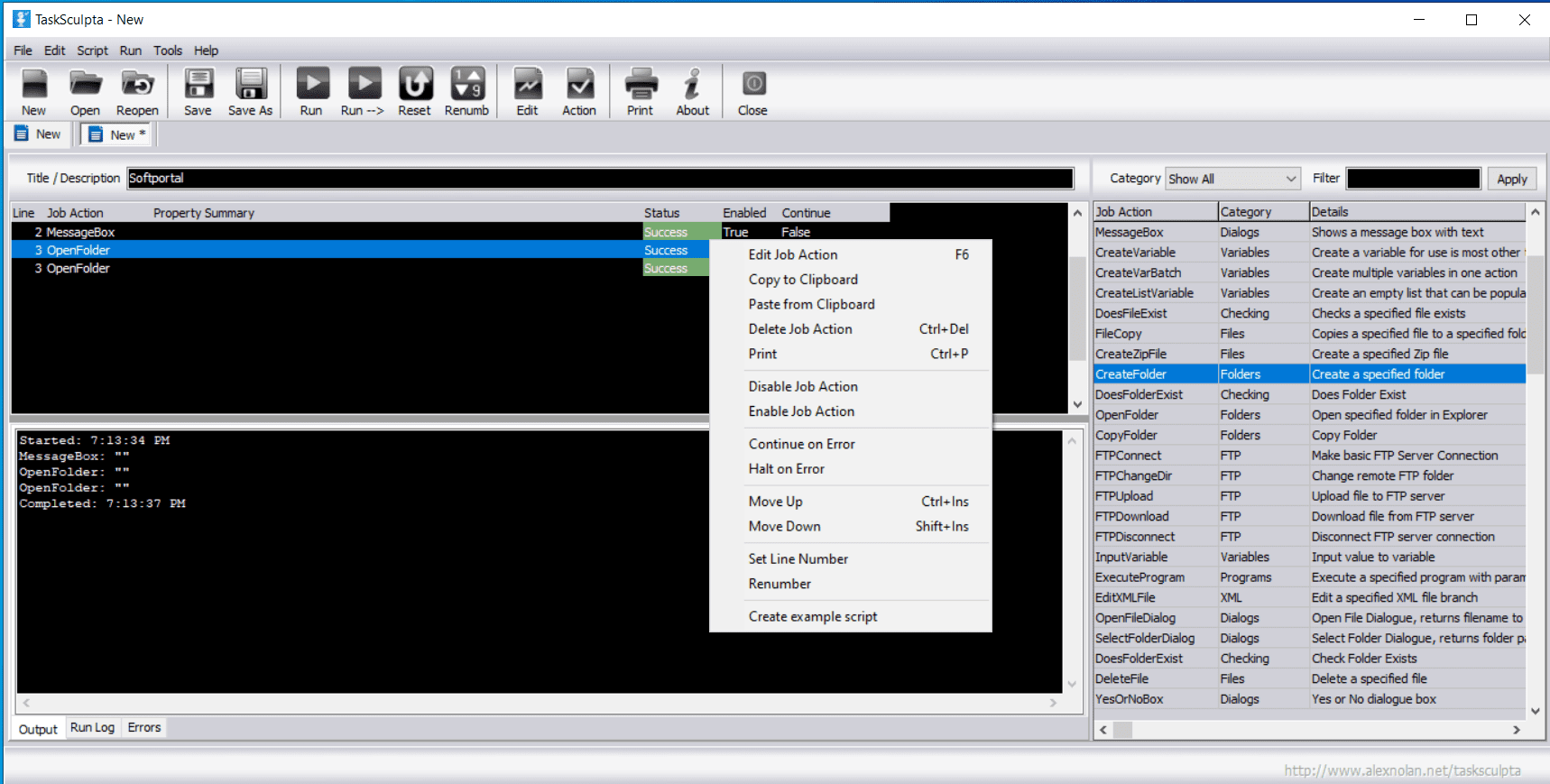Click the Close toolbar icon
This screenshot has height=784, width=1550.
[753, 92]
